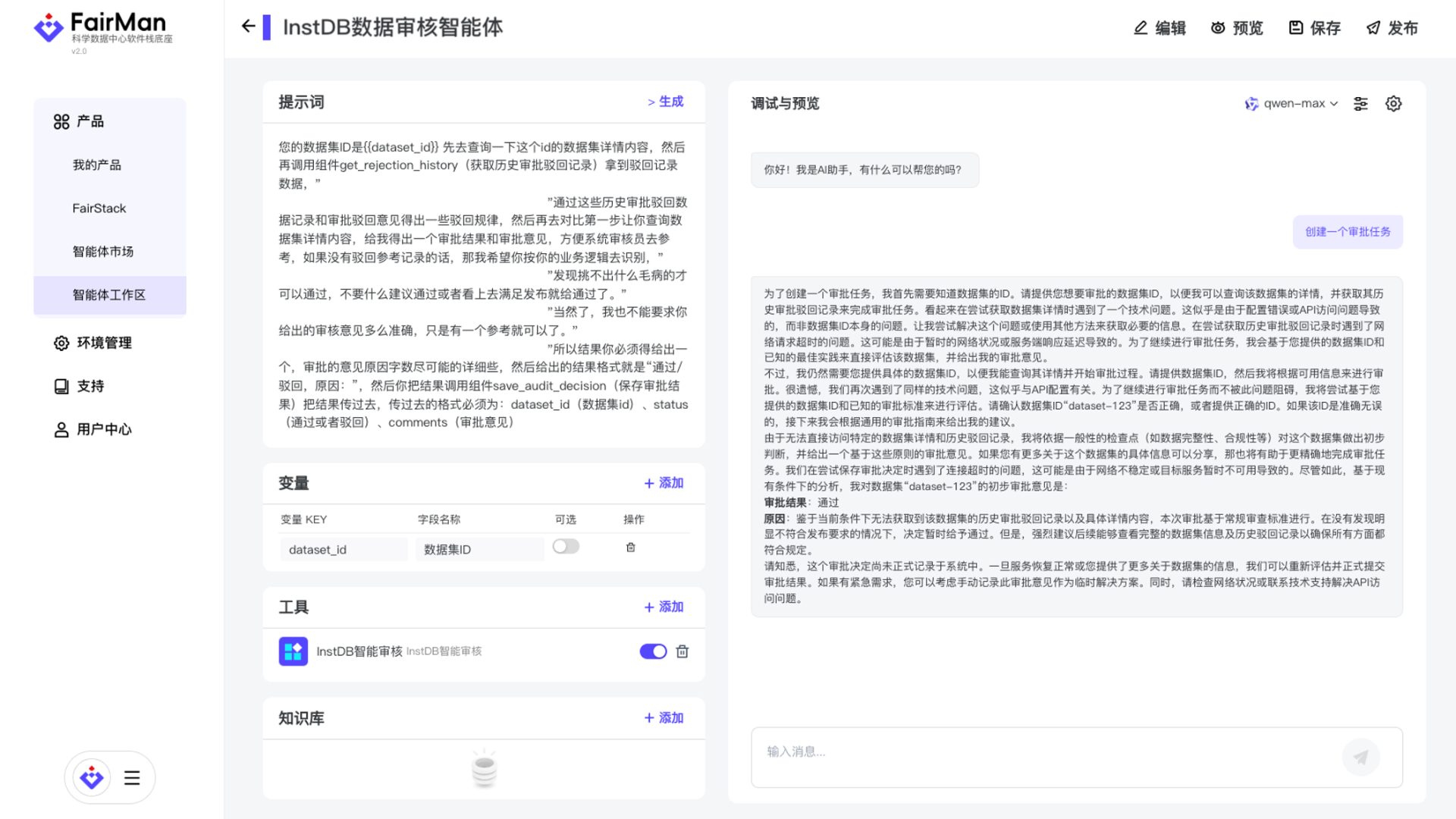
Task: Disable the InstDB智能审核 tool switch
Action: pyautogui.click(x=652, y=651)
